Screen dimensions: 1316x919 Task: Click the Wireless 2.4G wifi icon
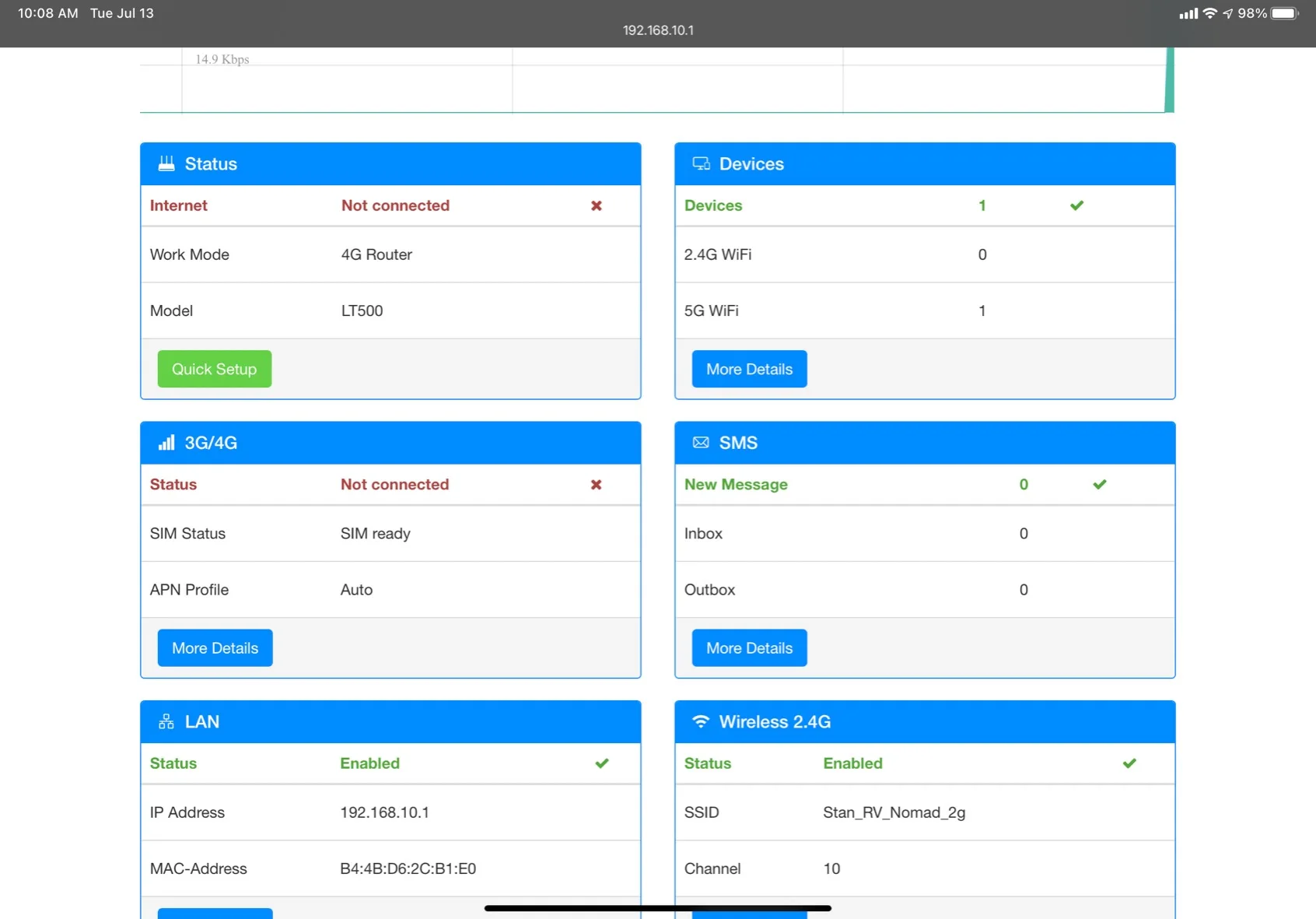click(701, 721)
